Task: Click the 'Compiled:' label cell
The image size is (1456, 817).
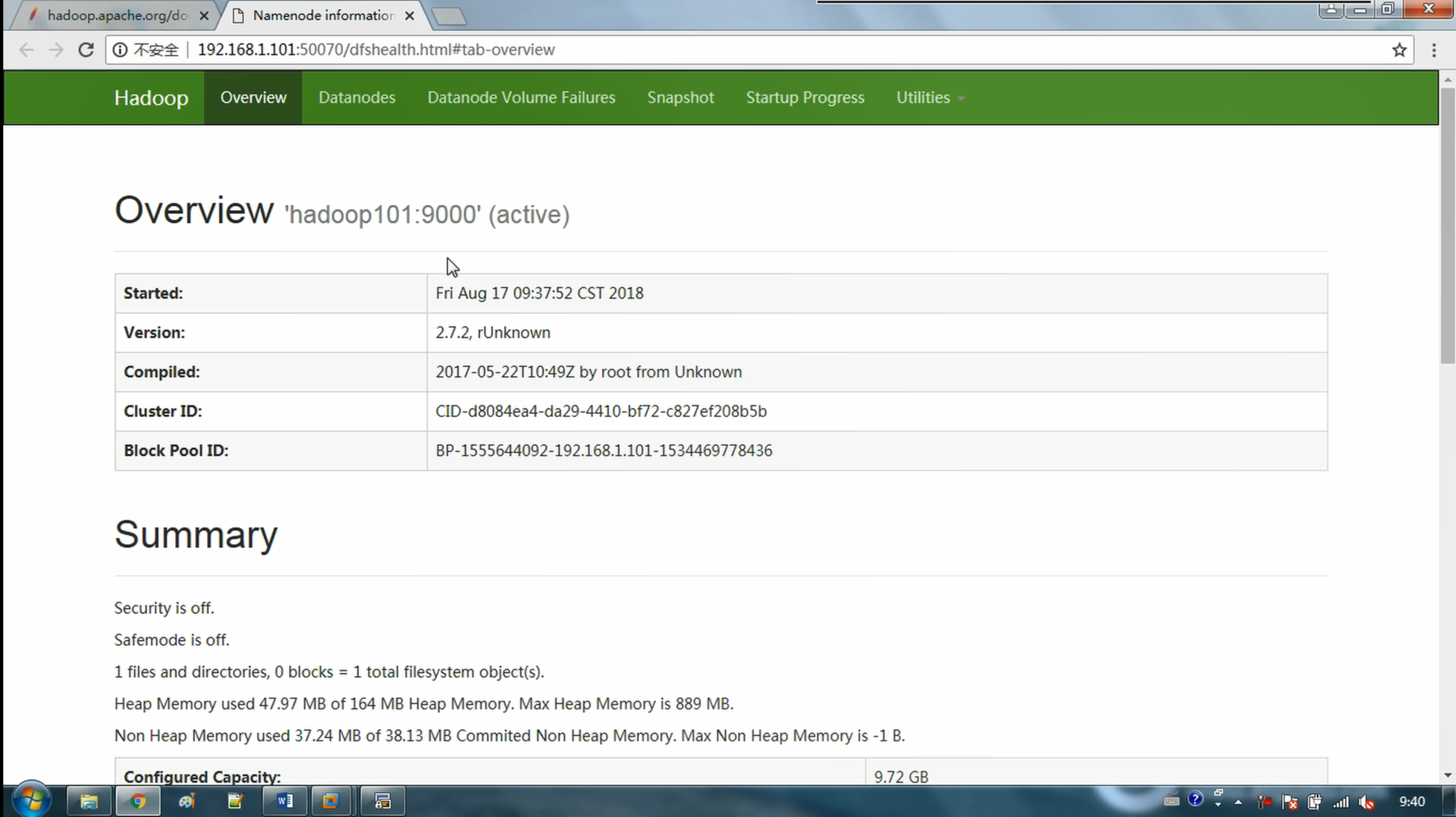Action: [x=271, y=372]
